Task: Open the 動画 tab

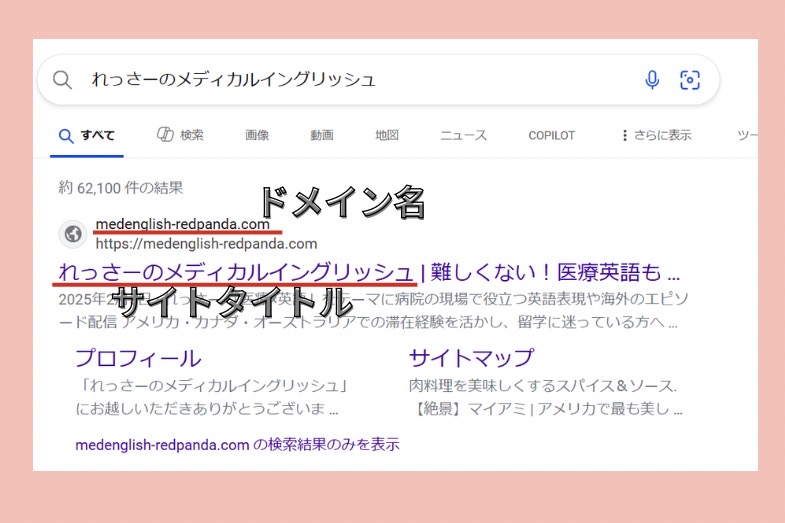Action: 321,135
